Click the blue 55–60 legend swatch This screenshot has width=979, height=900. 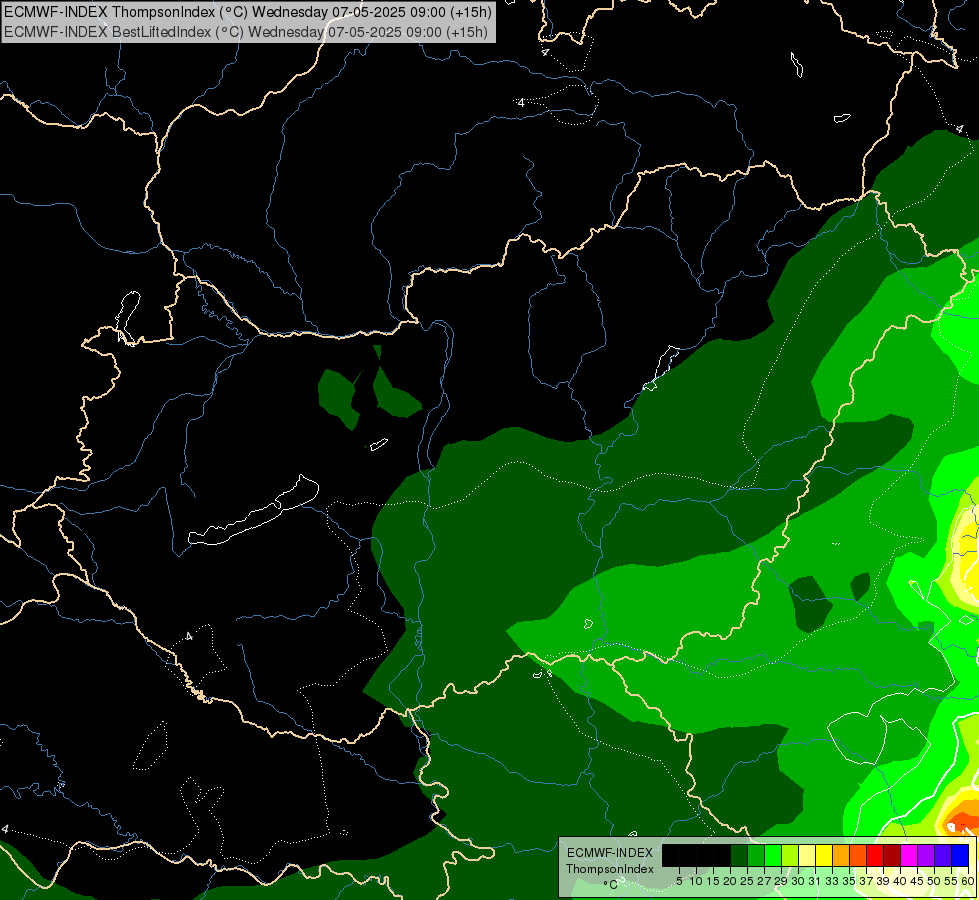click(x=960, y=855)
